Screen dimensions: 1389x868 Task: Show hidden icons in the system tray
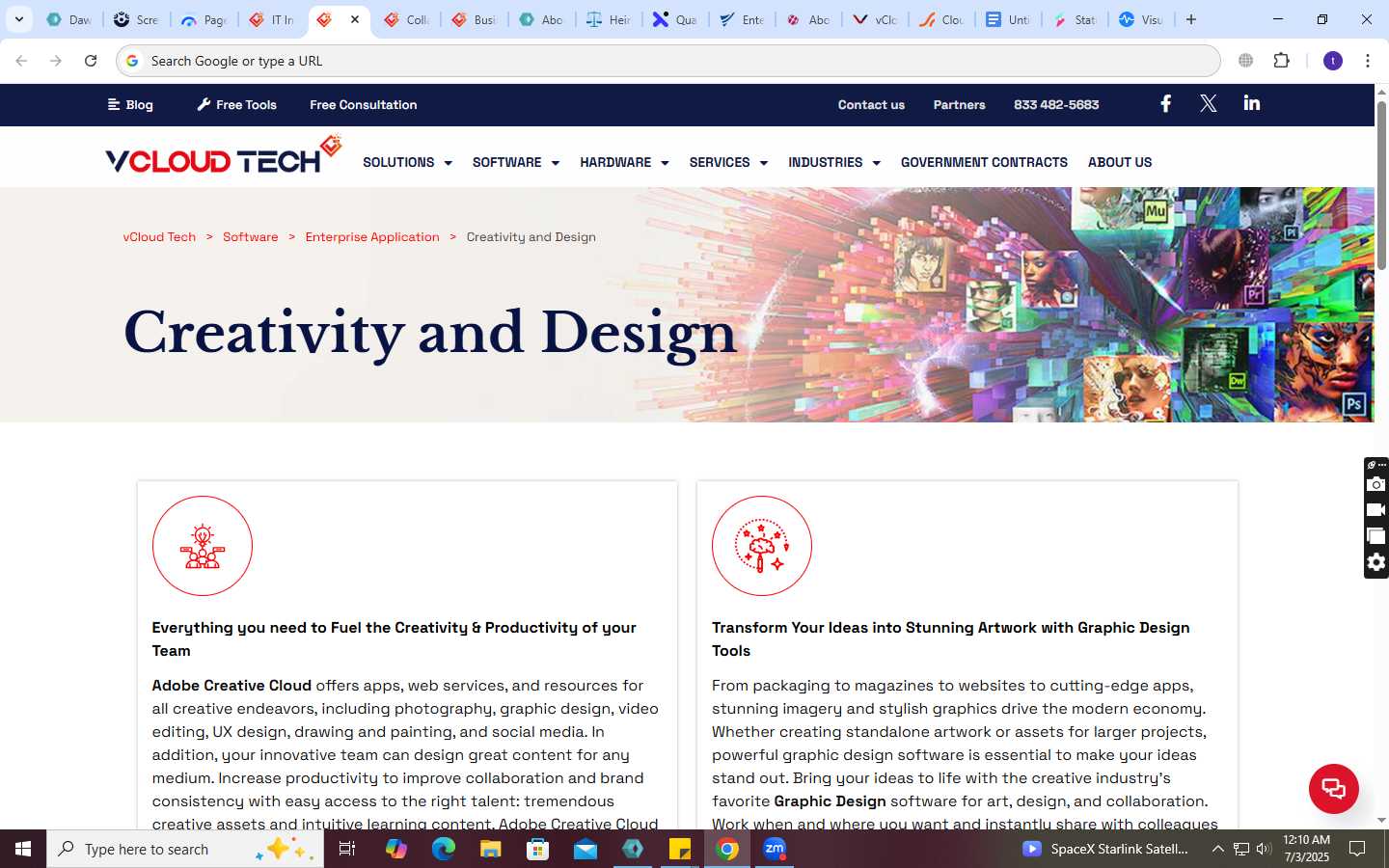pyautogui.click(x=1217, y=849)
